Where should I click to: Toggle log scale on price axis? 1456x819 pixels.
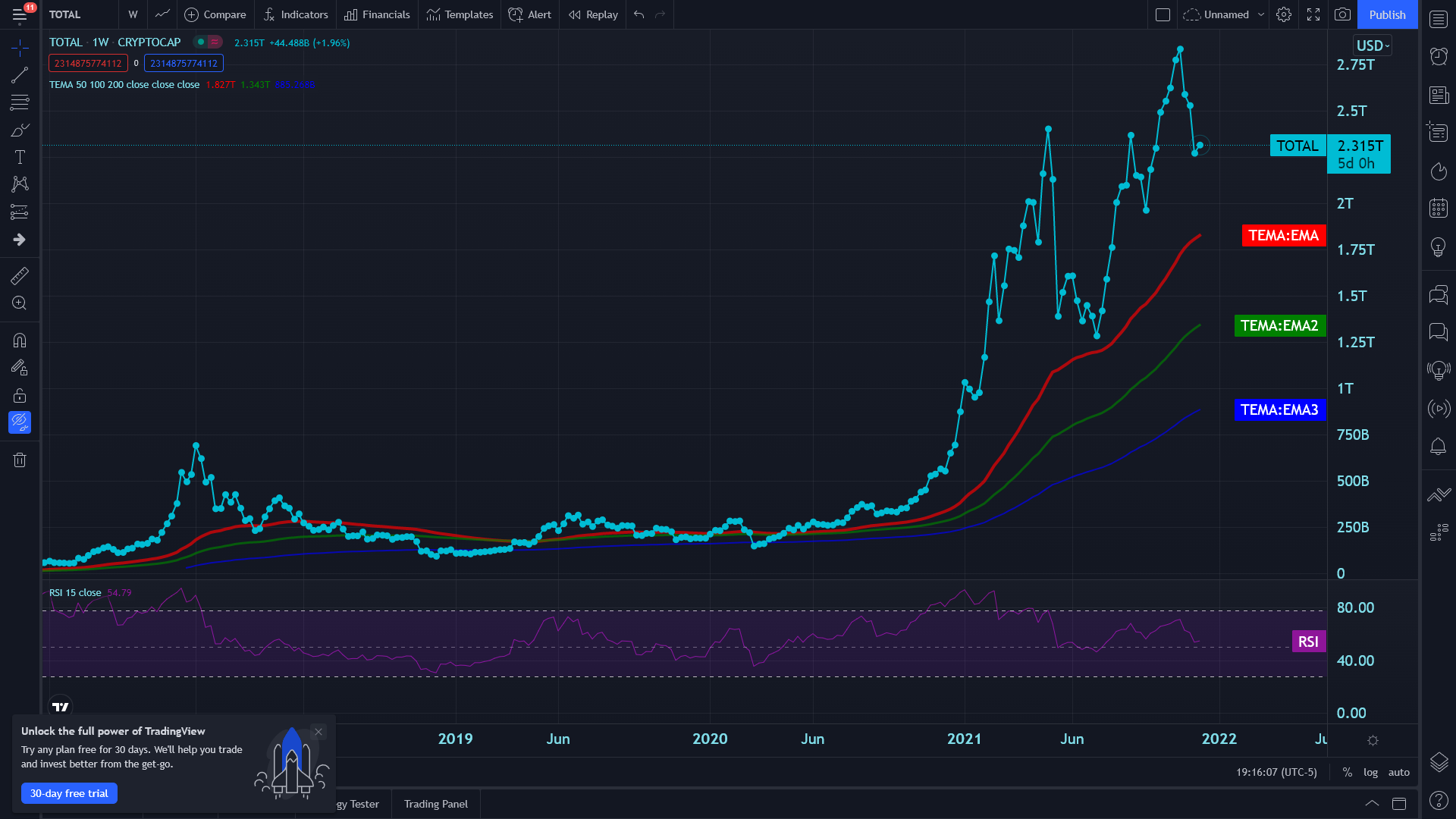[1370, 772]
